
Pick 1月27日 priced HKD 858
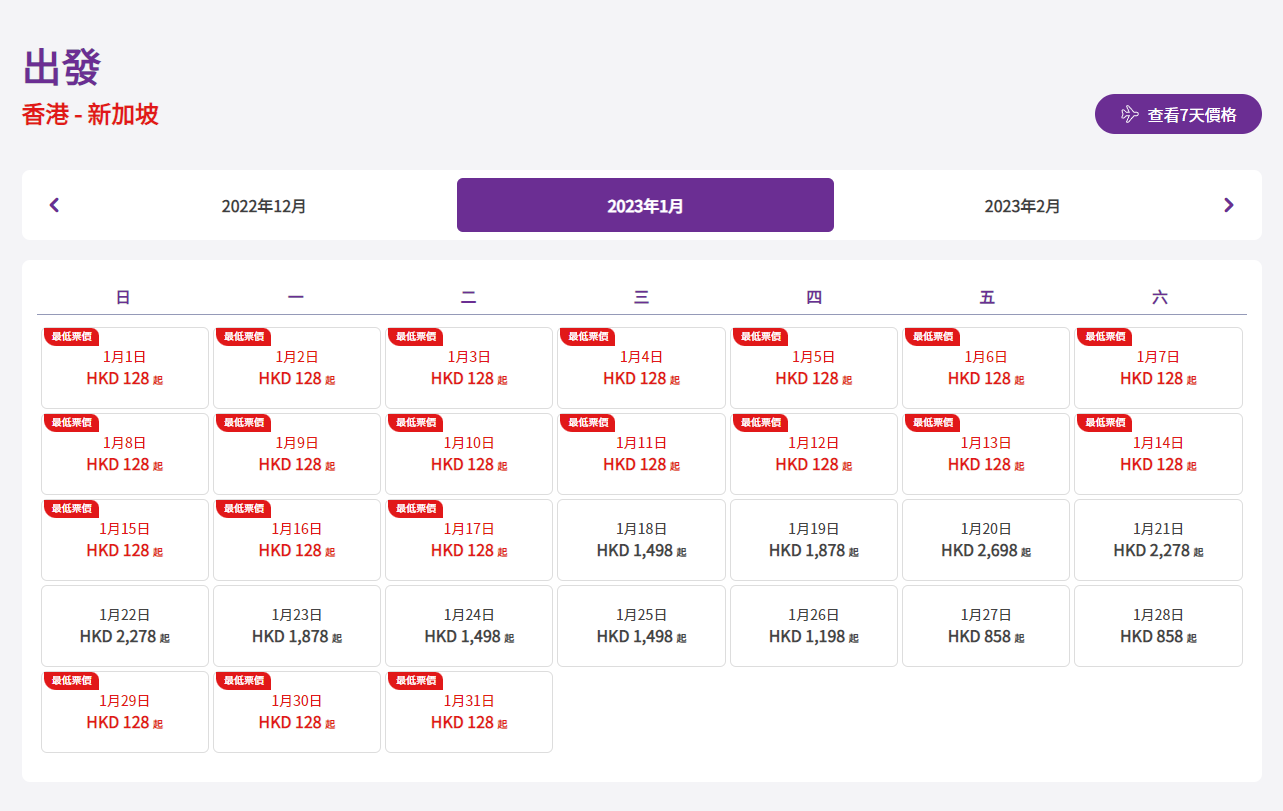[x=986, y=626]
